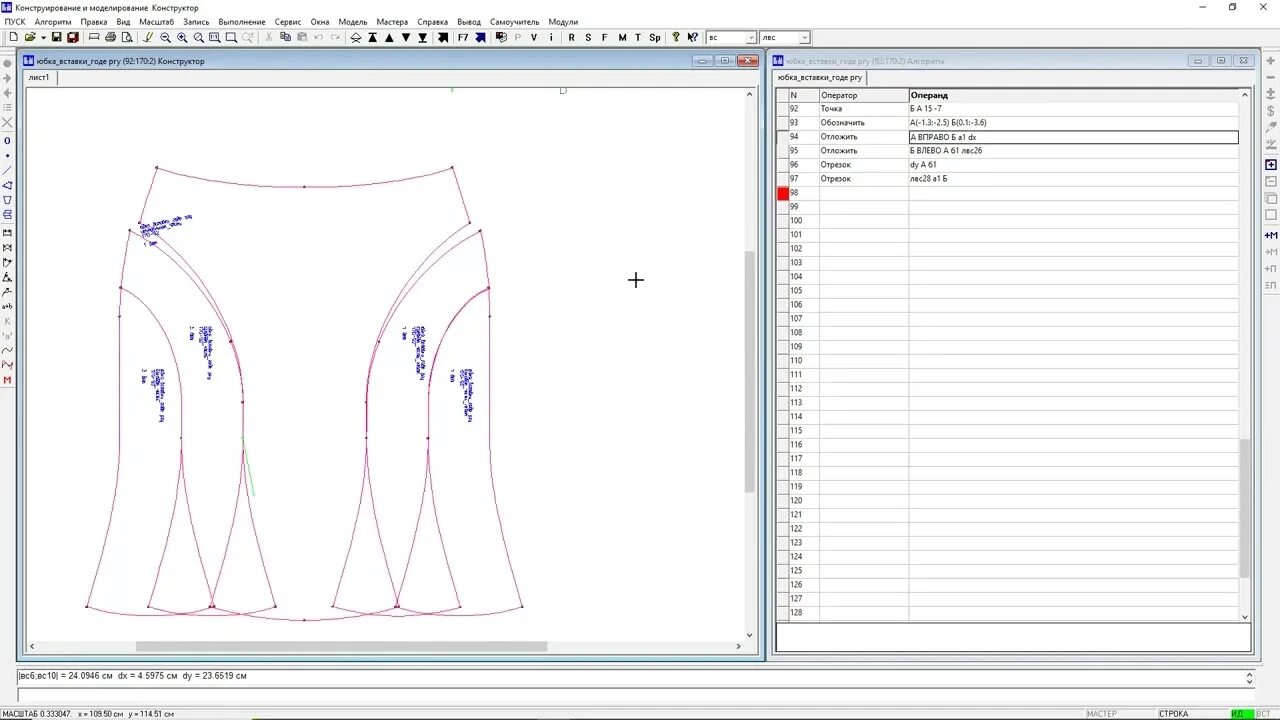This screenshot has height=720, width=1280.
Task: Open file using the folder icon
Action: [29, 37]
